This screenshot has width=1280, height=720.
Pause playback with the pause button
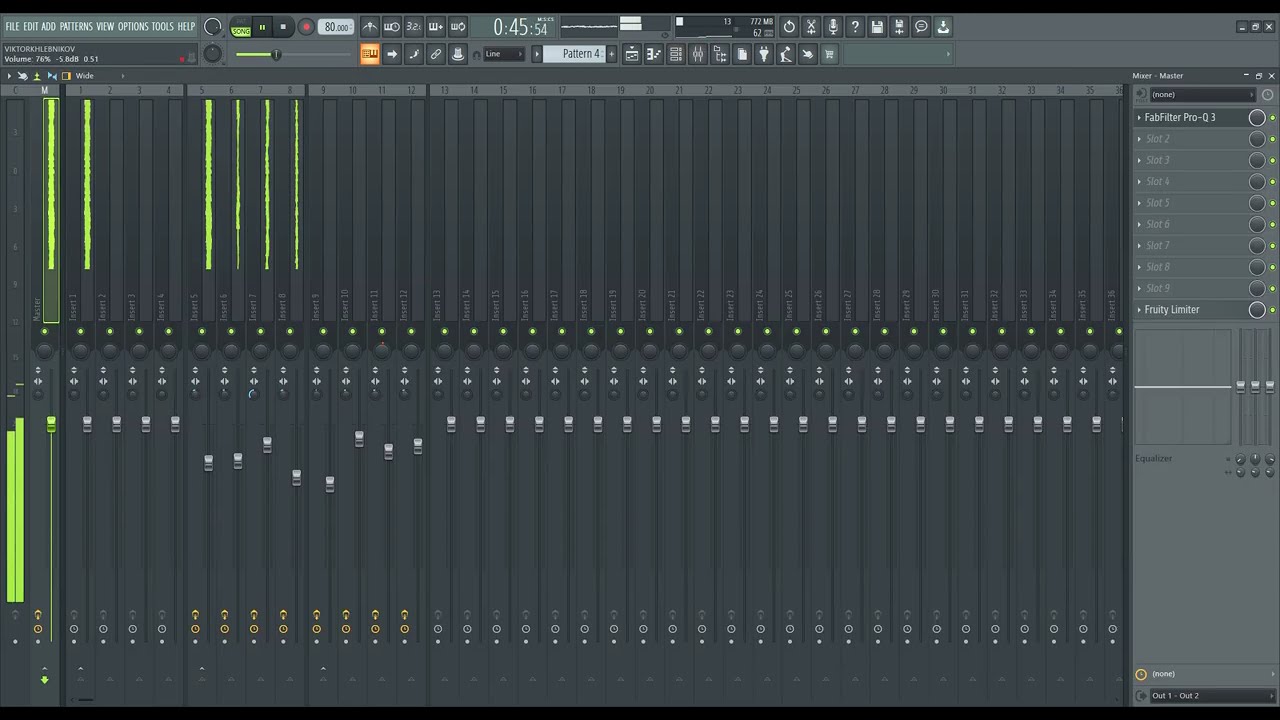point(263,28)
